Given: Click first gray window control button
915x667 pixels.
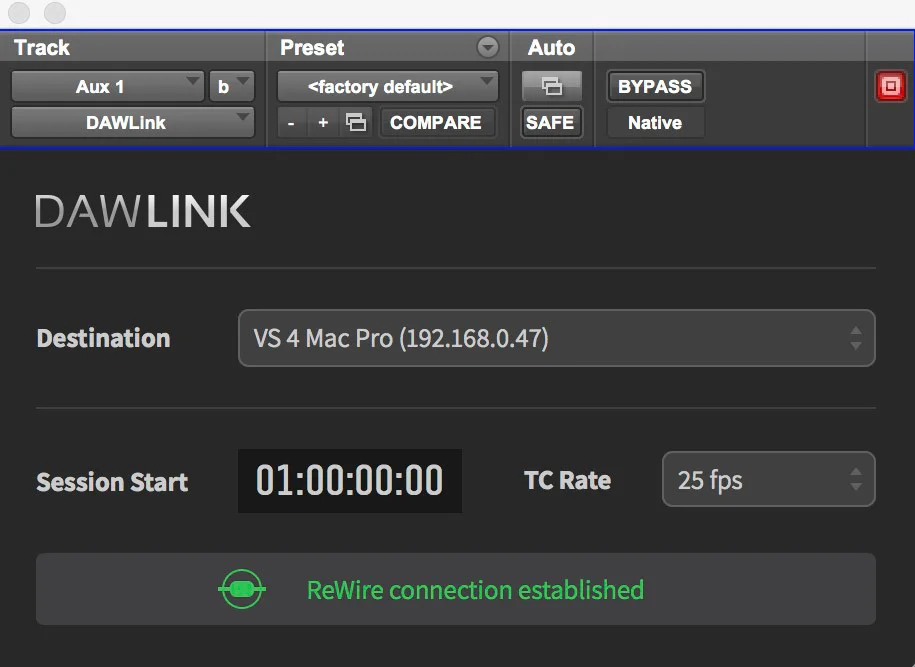Looking at the screenshot, I should tap(19, 13).
